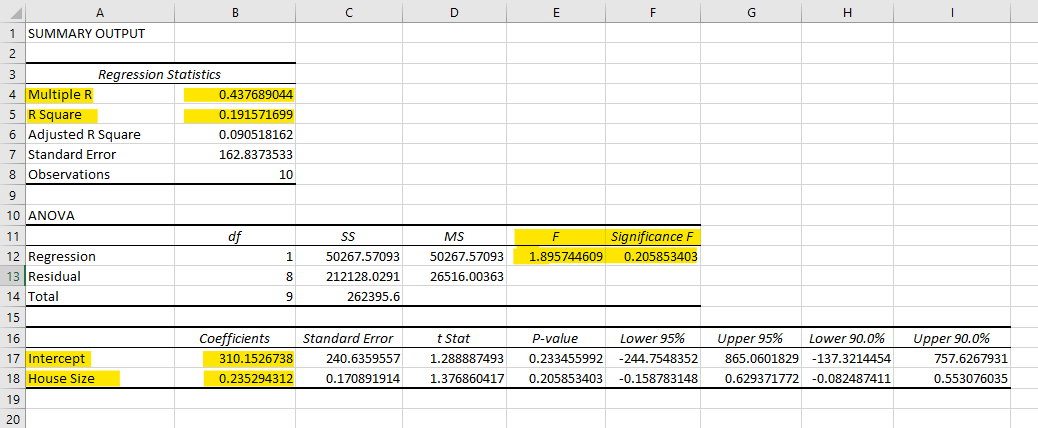Select the Multiple R value 0.437689044
This screenshot has width=1038, height=428.
point(240,95)
